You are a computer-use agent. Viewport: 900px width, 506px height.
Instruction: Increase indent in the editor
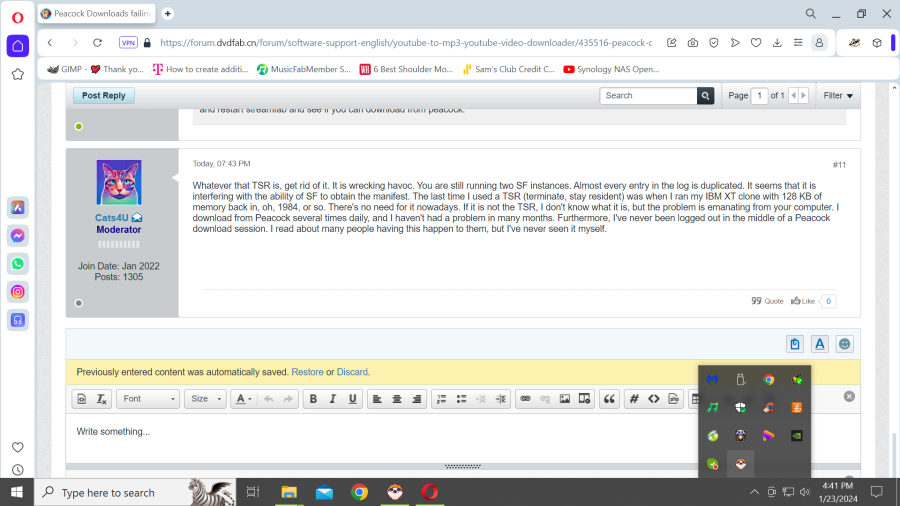click(501, 399)
